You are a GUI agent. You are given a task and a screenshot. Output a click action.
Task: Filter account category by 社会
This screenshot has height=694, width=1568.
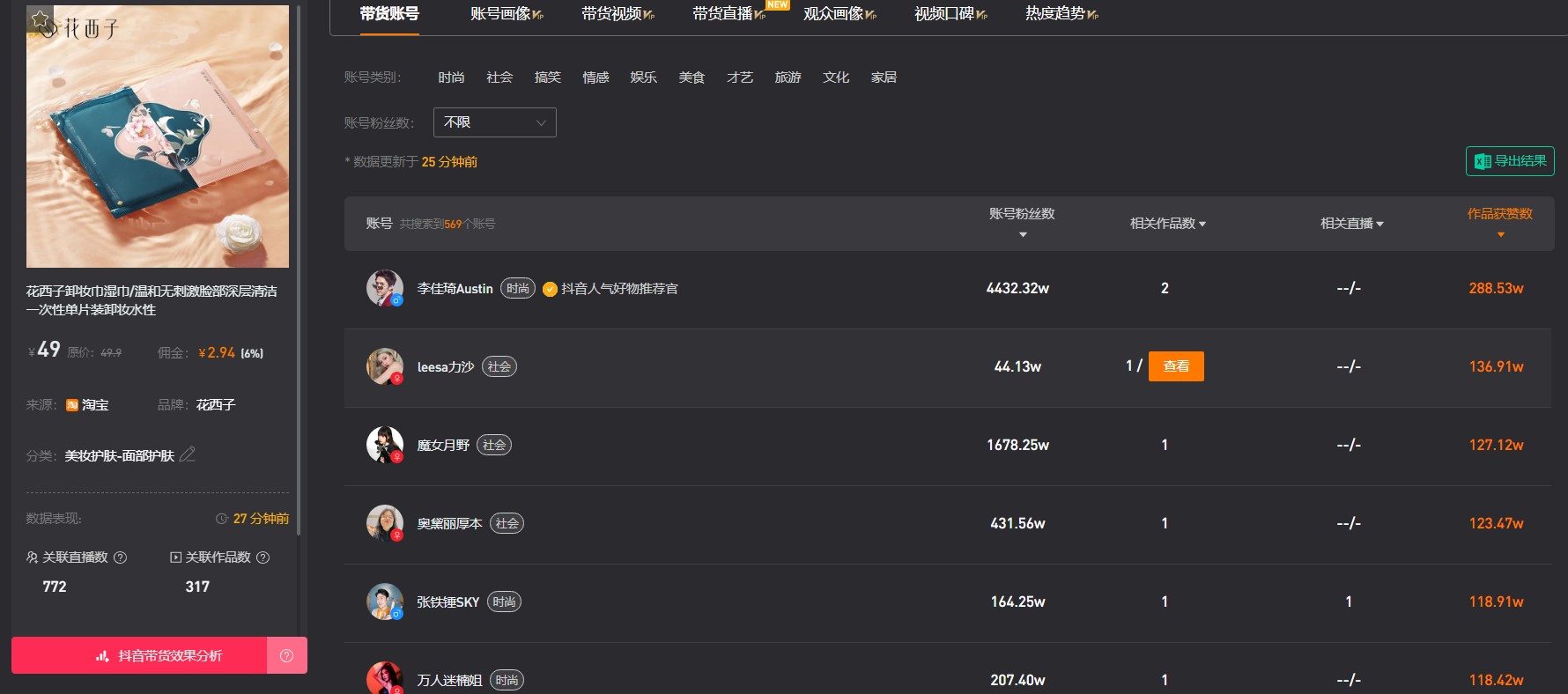click(x=499, y=78)
